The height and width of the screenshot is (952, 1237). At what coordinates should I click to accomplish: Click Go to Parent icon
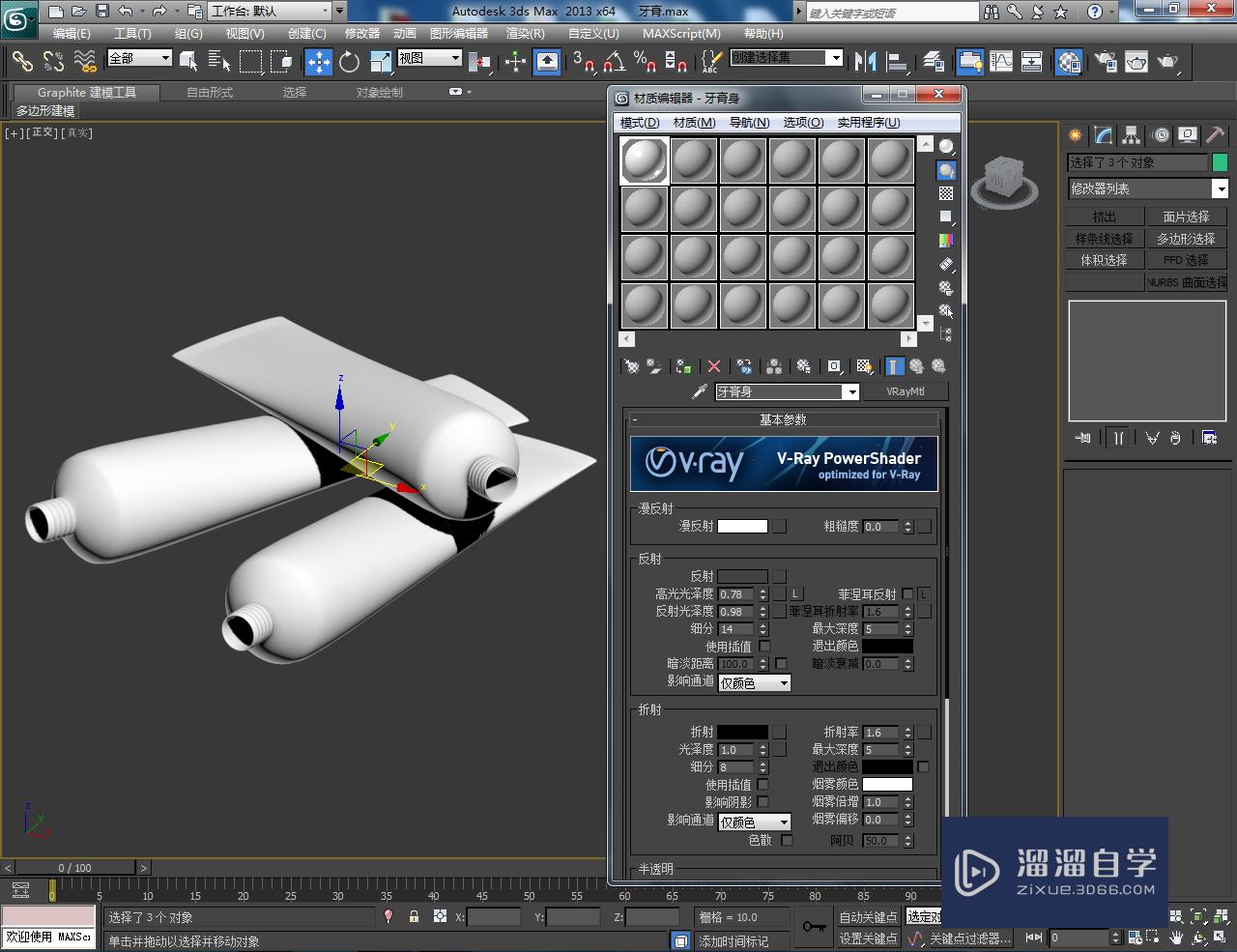coord(916,366)
